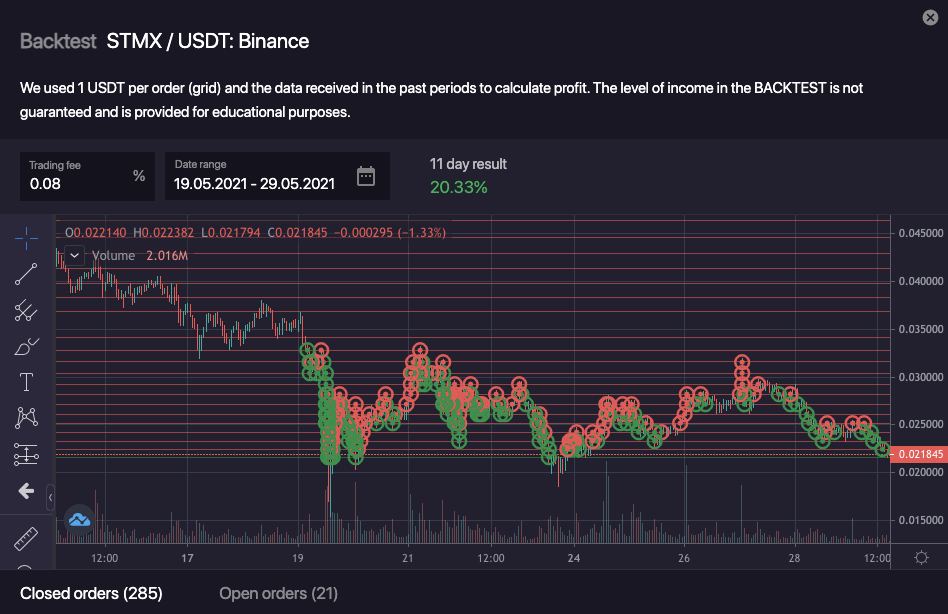Choose the pitchfork drawing tool

pos(26,311)
